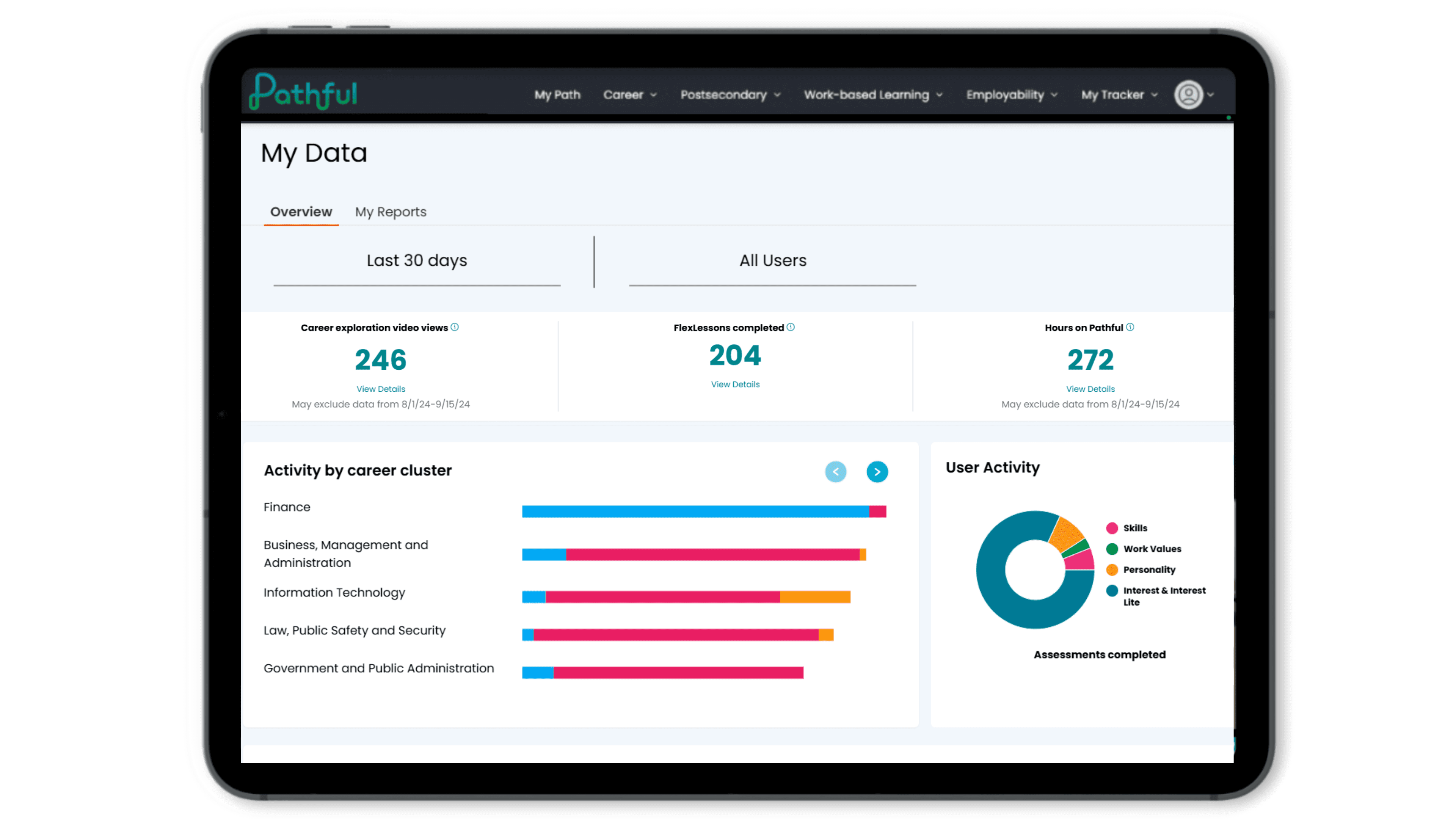Image resolution: width=1456 pixels, height=819 pixels.
Task: Click the Information Technology activity bar
Action: [686, 597]
